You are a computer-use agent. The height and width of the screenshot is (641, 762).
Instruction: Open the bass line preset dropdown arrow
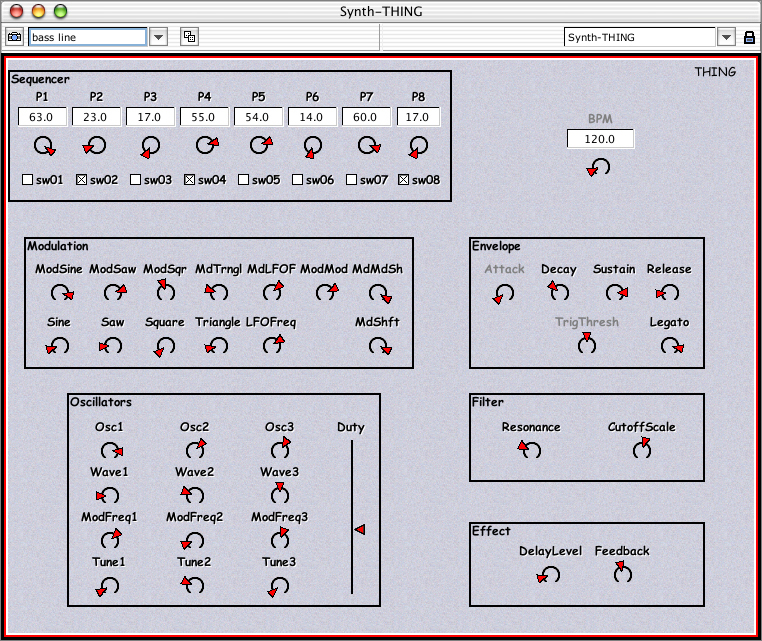pyautogui.click(x=158, y=37)
